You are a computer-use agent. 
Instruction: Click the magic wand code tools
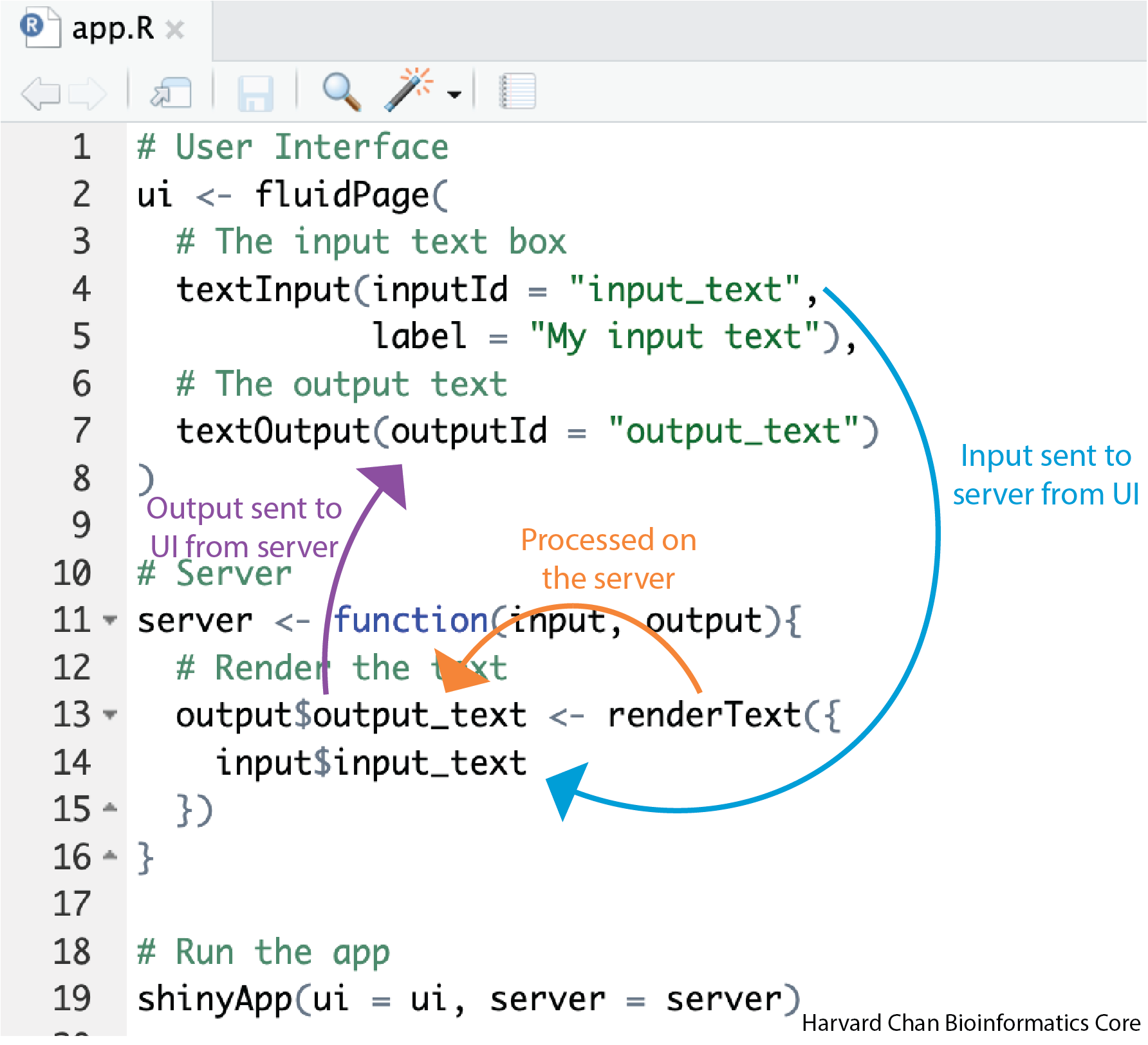tap(409, 91)
